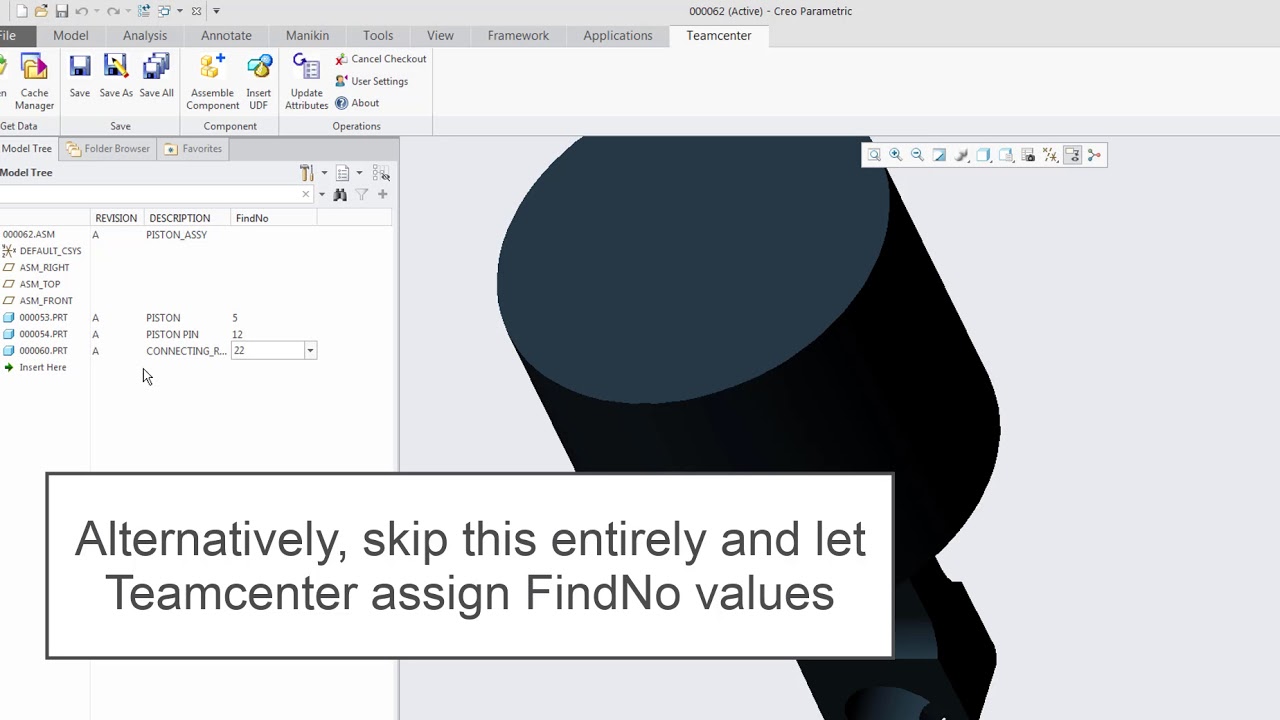
Task: Click Update Attributes
Action: pyautogui.click(x=306, y=83)
